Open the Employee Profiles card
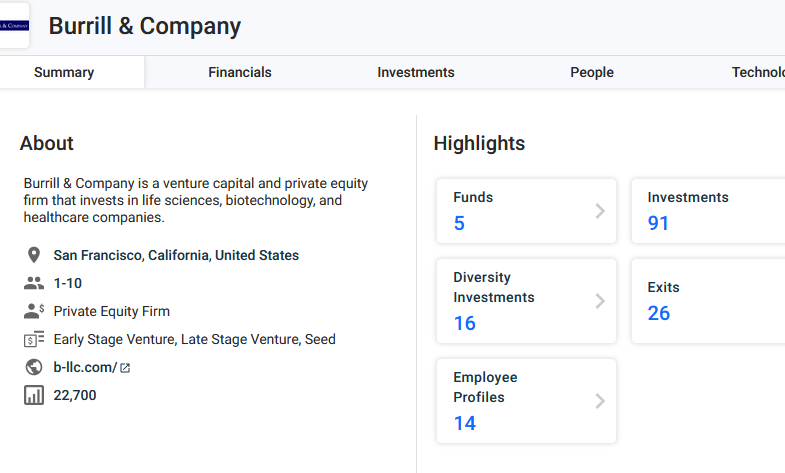This screenshot has height=473, width=785. point(526,401)
